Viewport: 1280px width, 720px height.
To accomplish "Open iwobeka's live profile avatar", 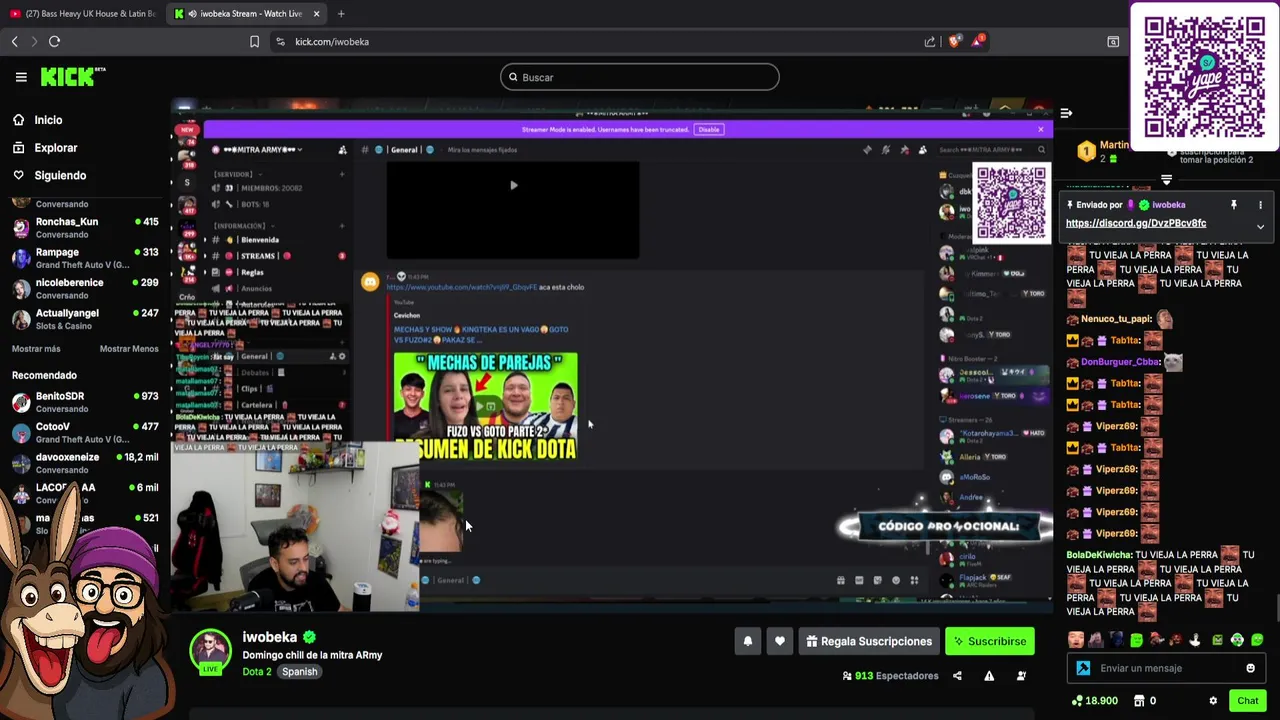I will coord(210,652).
